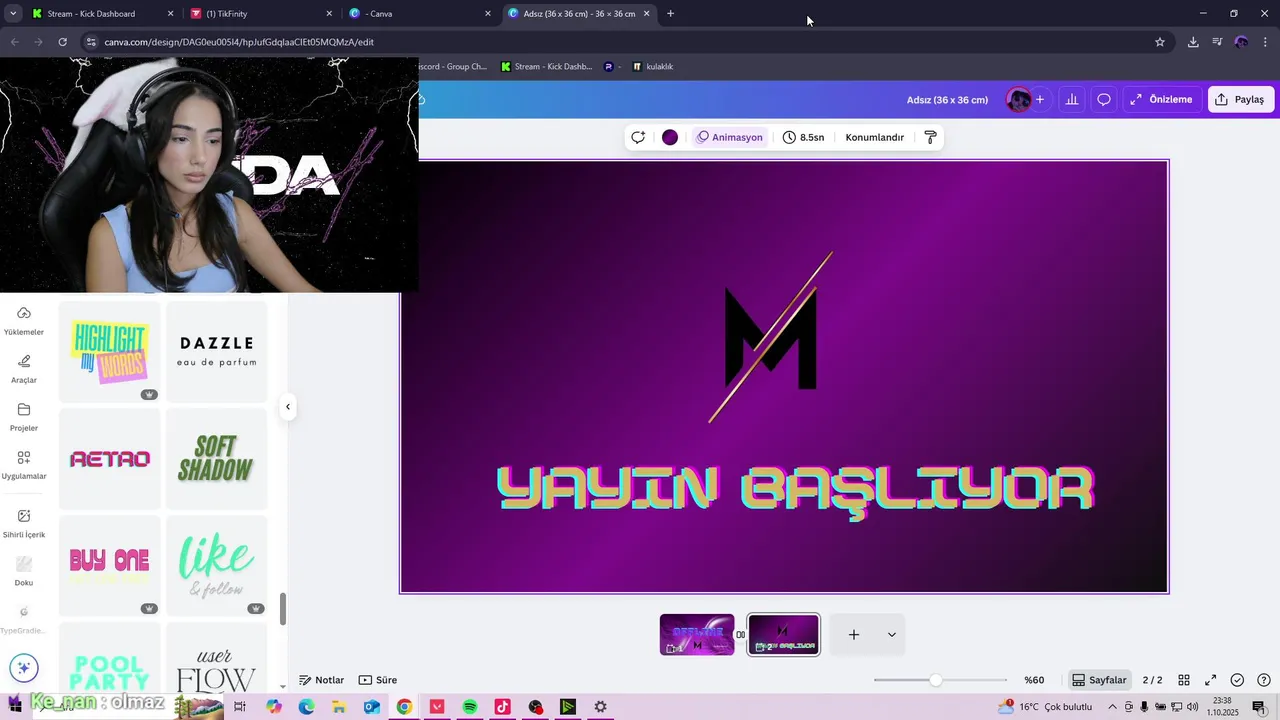Viewport: 1280px width, 720px height.
Task: Open the Yüklemeler sidebar panel
Action: pos(24,321)
